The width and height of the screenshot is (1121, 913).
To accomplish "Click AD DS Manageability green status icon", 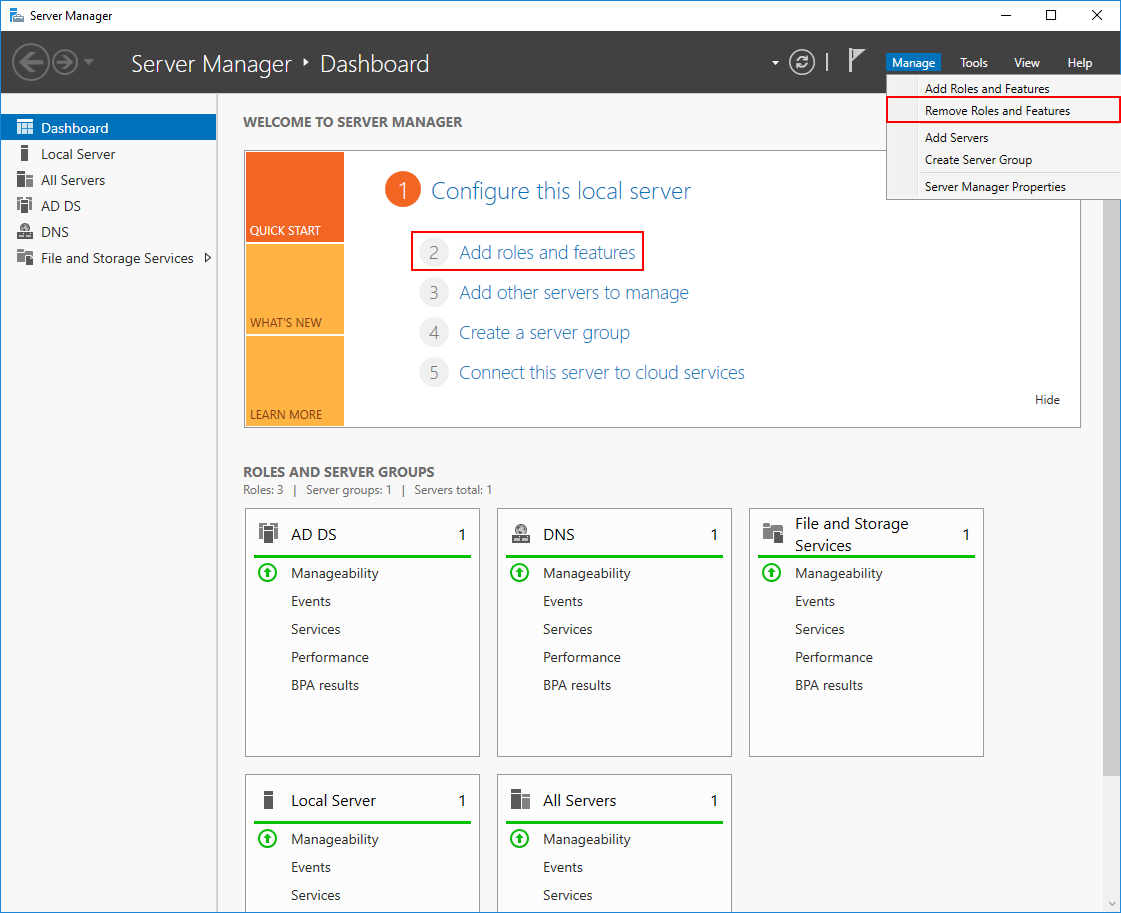I will (267, 573).
